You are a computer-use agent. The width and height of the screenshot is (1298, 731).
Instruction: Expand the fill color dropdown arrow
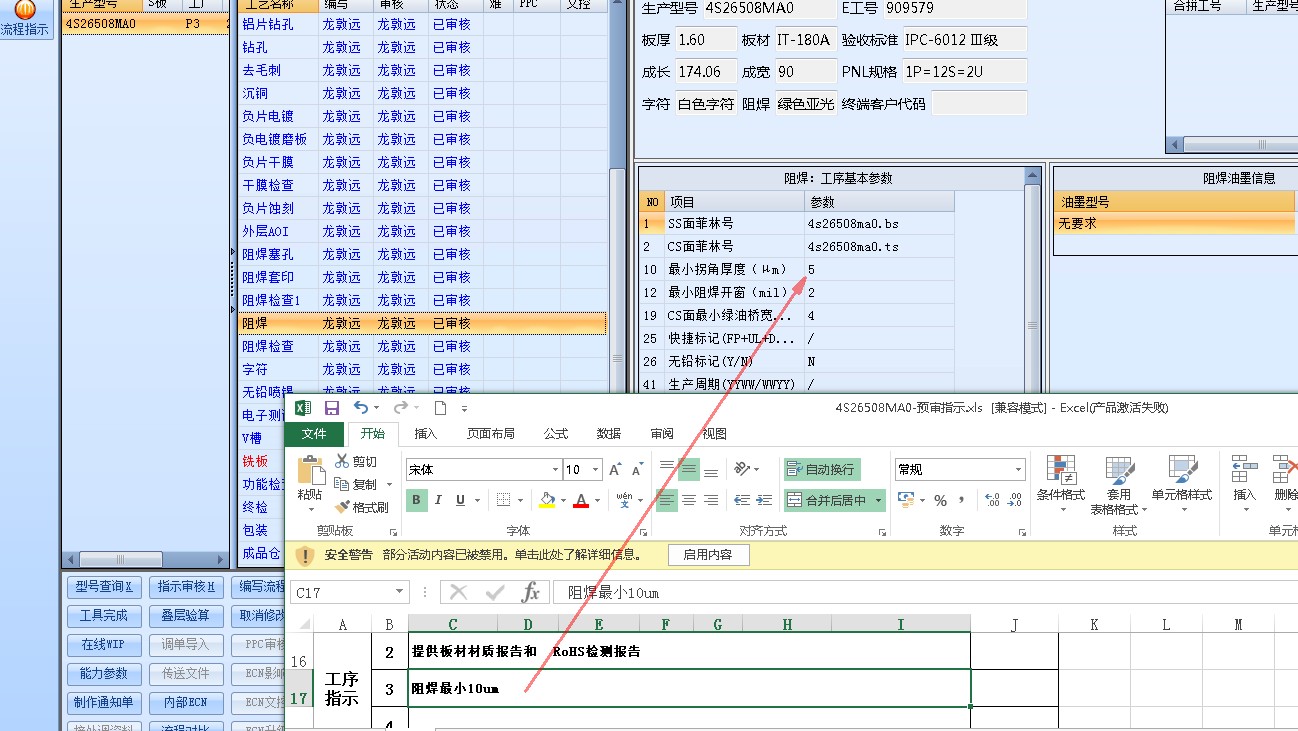click(563, 500)
